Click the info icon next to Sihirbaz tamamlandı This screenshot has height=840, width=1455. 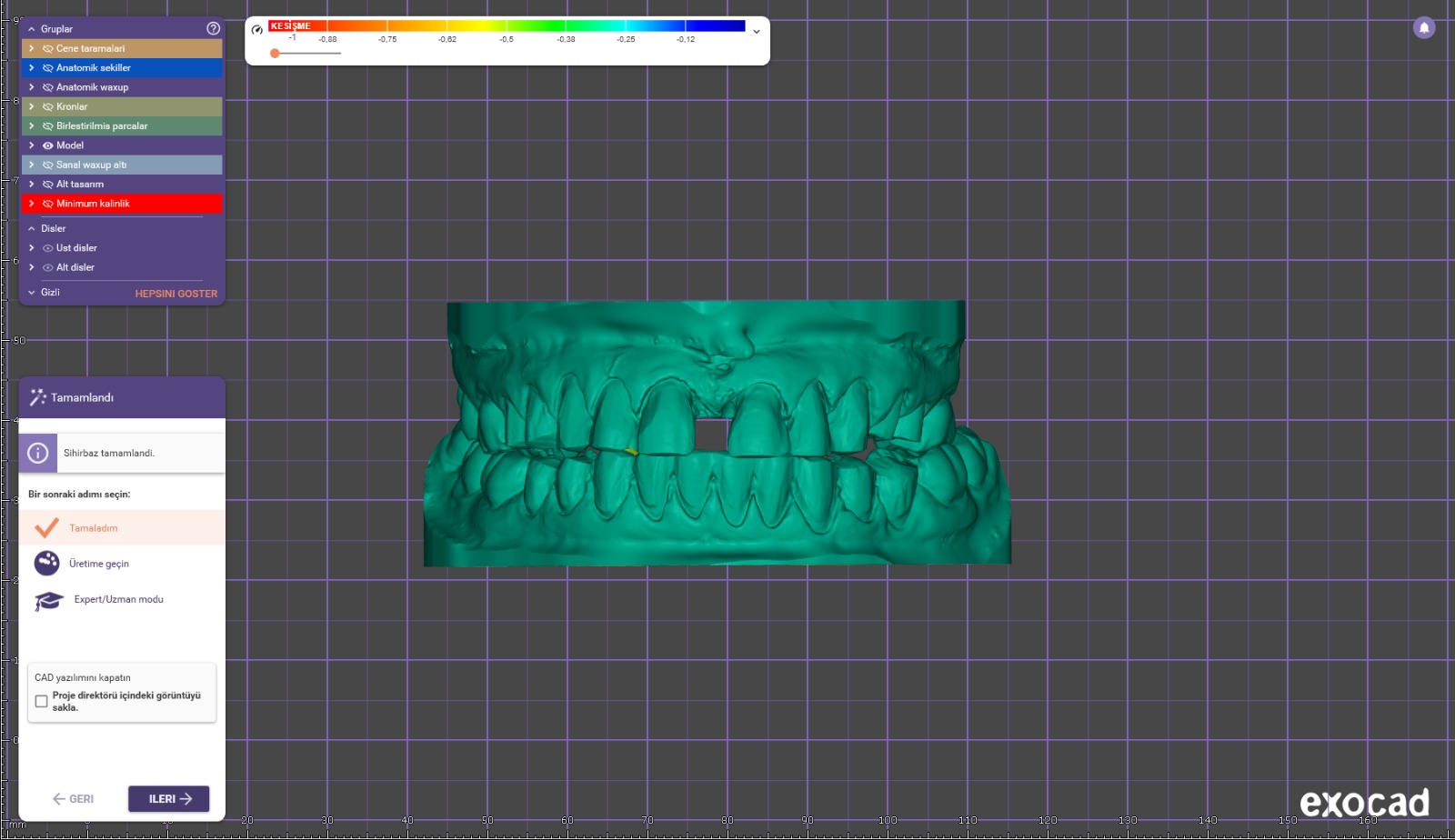[x=38, y=453]
